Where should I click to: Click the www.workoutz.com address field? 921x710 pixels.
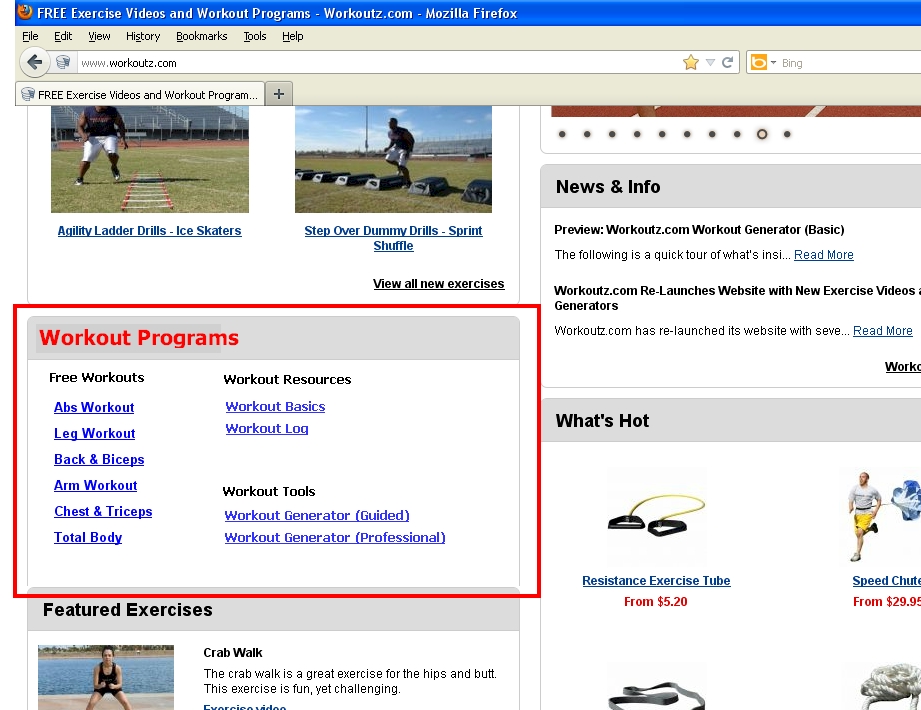379,63
